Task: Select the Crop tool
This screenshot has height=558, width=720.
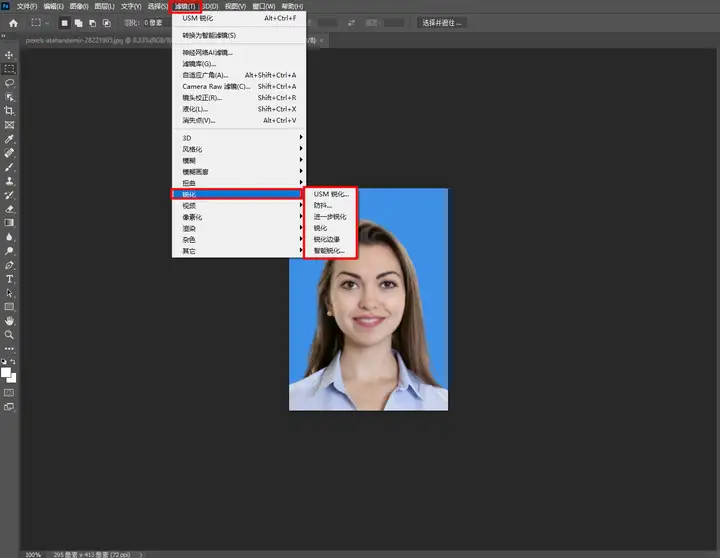Action: pyautogui.click(x=9, y=111)
